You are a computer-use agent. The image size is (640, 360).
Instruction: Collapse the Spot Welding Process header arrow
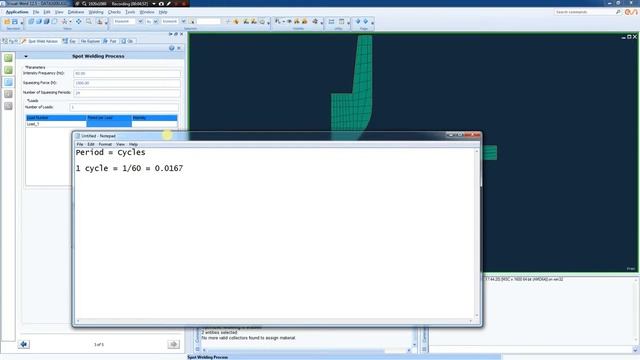click(26, 56)
